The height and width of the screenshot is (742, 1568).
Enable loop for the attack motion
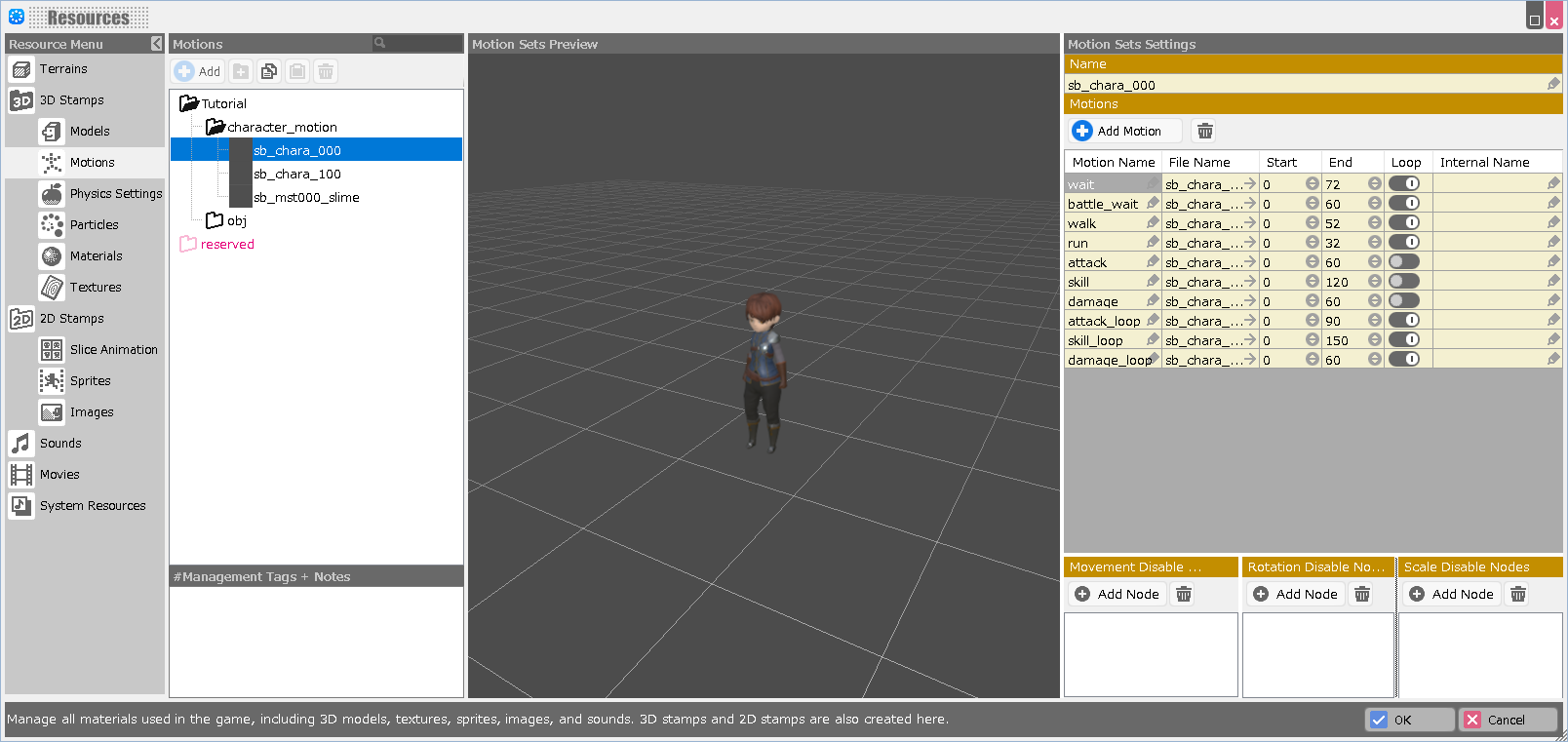click(x=1404, y=262)
